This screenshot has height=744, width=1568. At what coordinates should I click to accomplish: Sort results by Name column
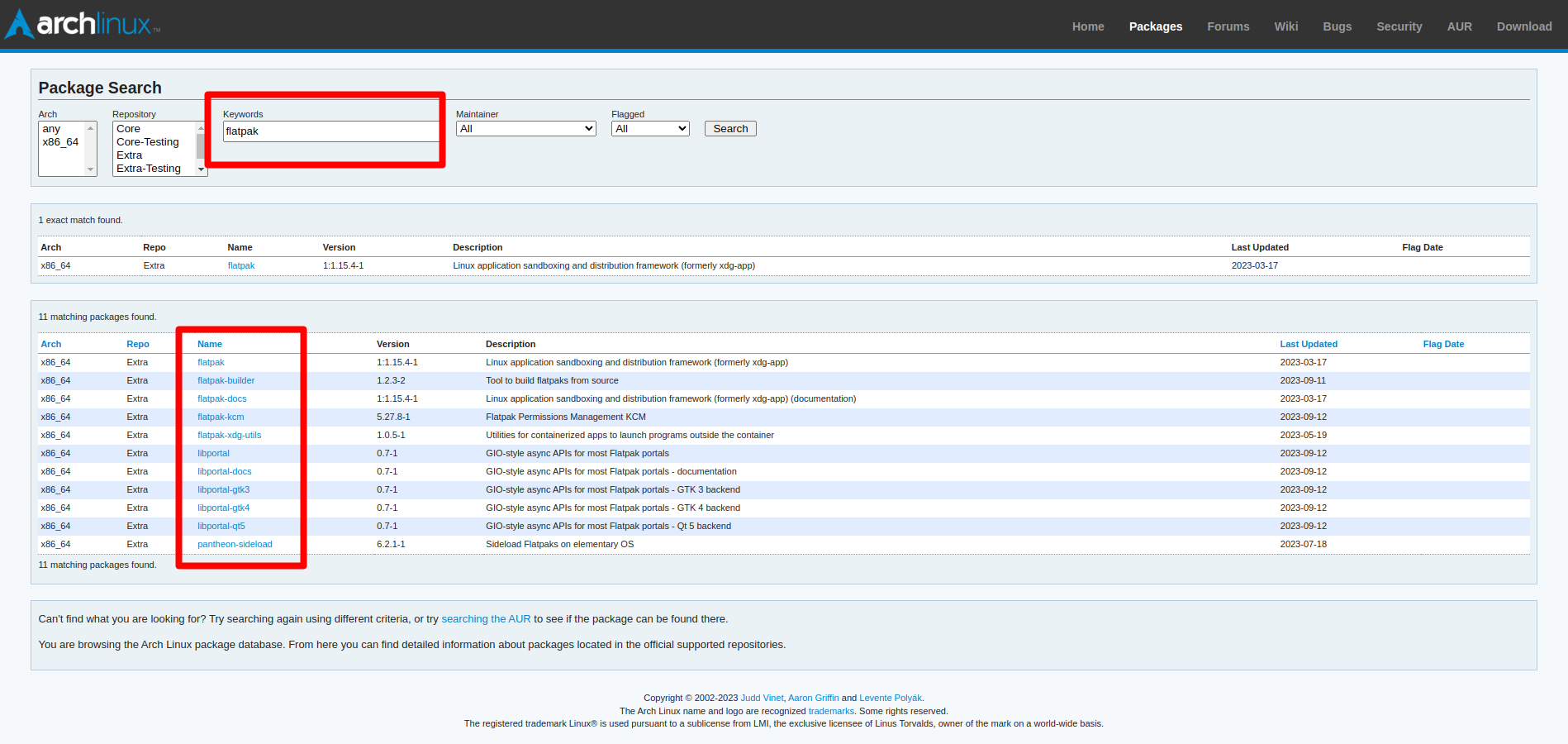point(210,345)
